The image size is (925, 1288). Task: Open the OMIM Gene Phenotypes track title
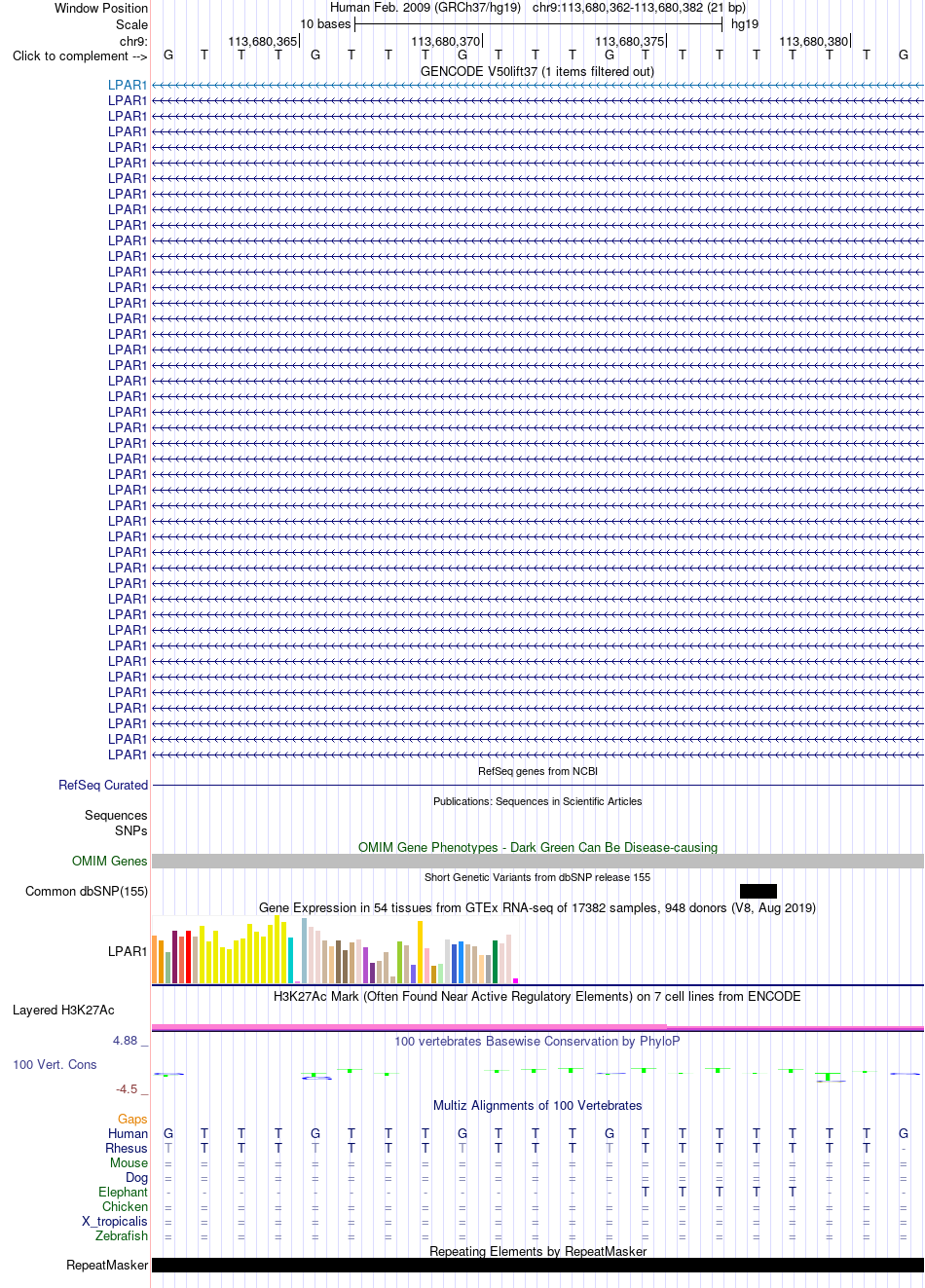537,847
